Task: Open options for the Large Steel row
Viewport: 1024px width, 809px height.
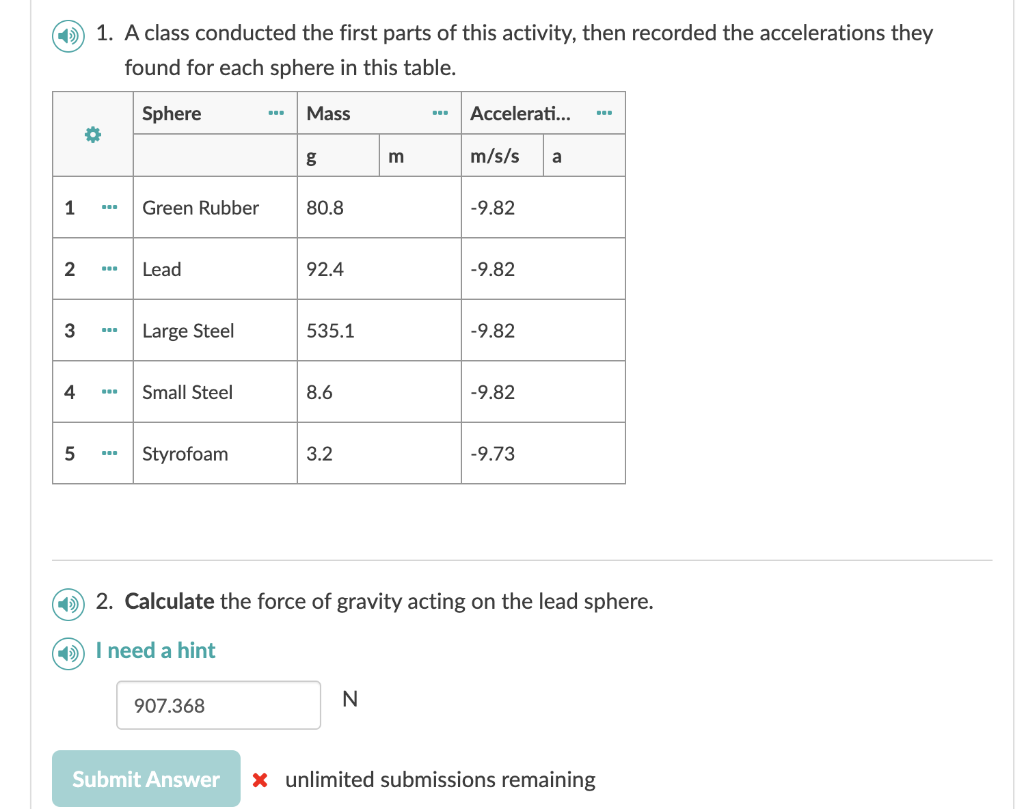Action: (x=110, y=330)
